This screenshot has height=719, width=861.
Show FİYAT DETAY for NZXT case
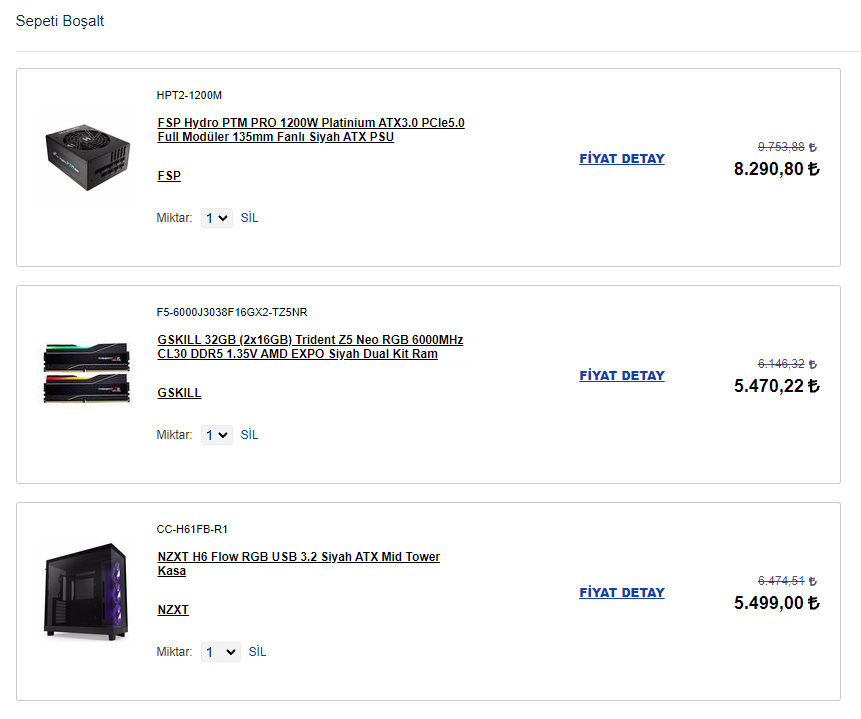[622, 593]
